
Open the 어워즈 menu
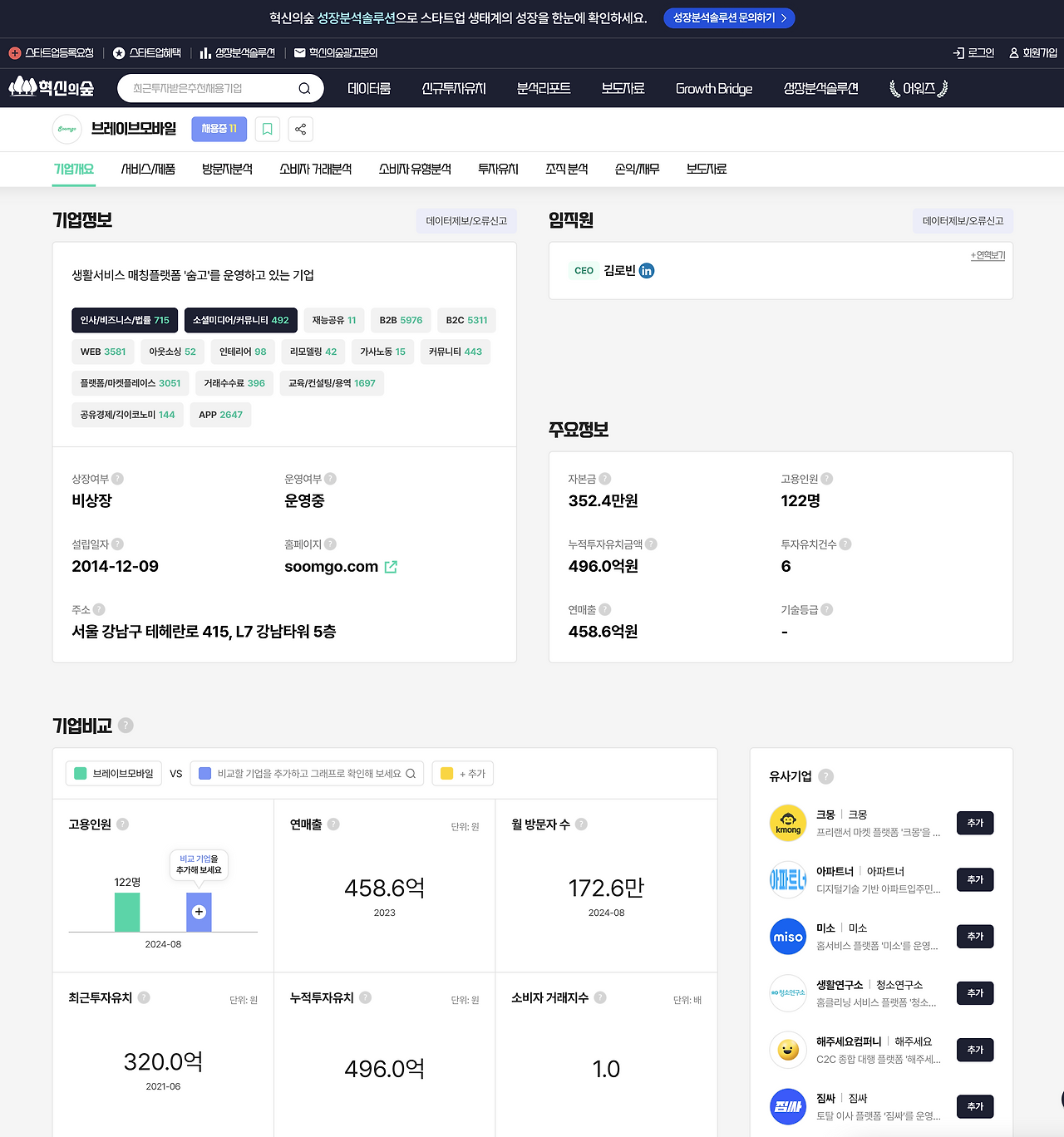click(x=919, y=88)
